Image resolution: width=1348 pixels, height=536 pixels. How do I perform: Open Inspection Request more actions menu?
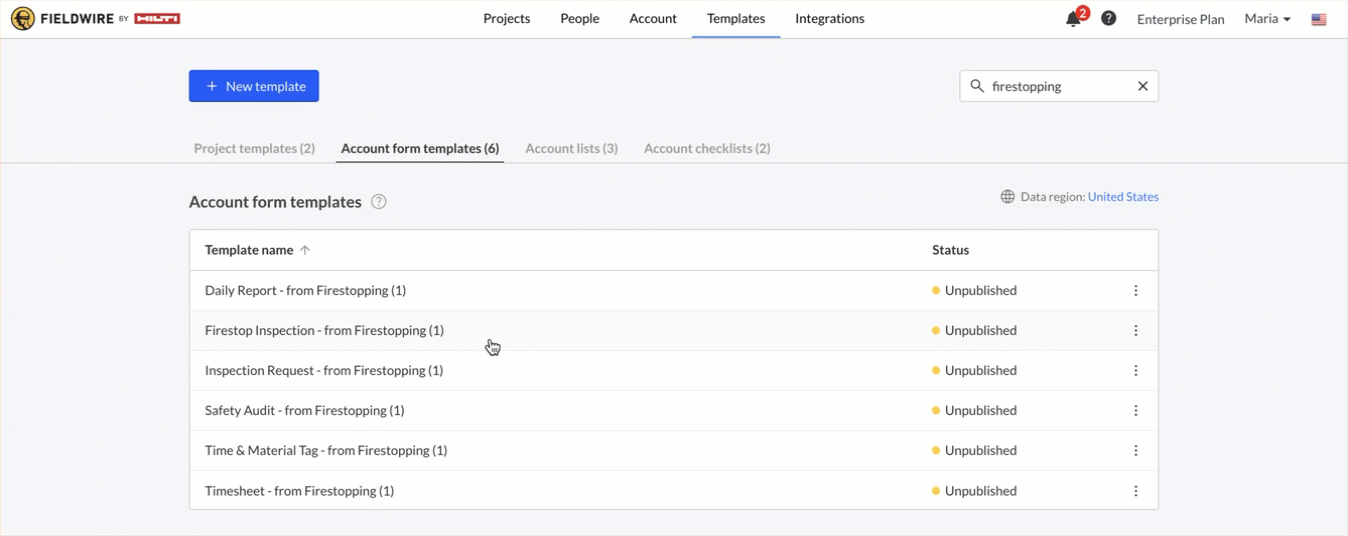click(x=1135, y=371)
